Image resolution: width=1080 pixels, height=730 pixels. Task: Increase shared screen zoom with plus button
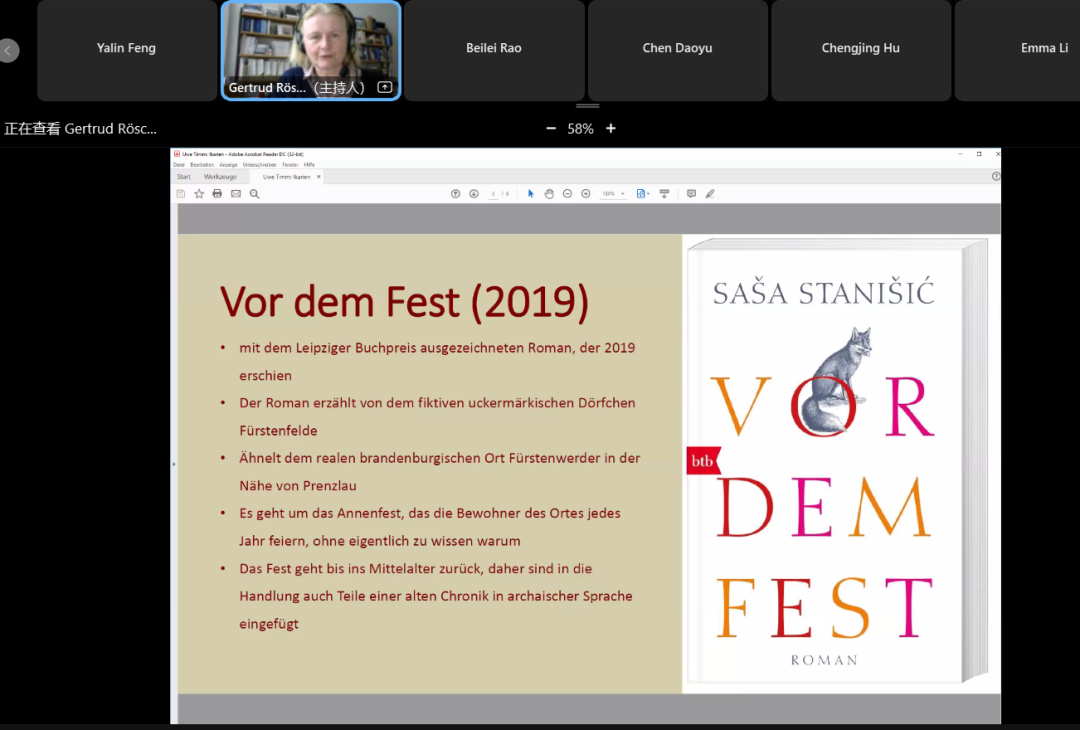click(611, 129)
